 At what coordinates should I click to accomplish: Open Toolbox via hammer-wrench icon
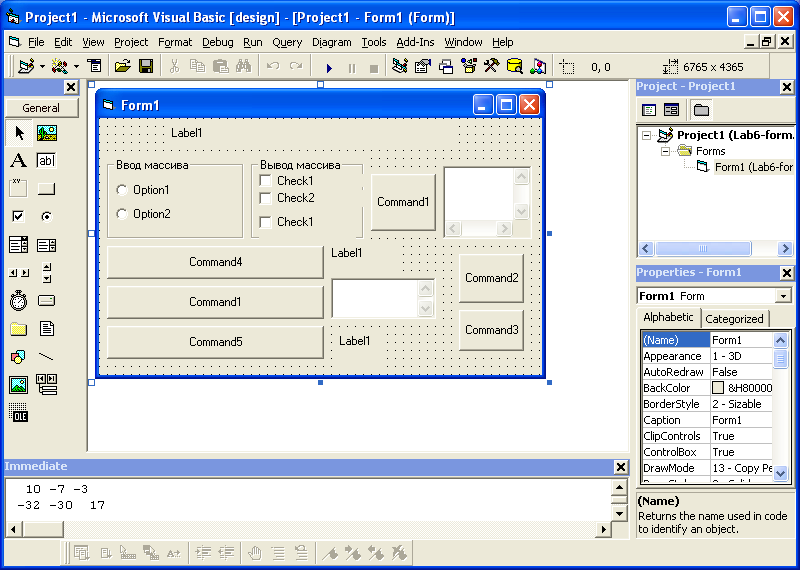491,66
